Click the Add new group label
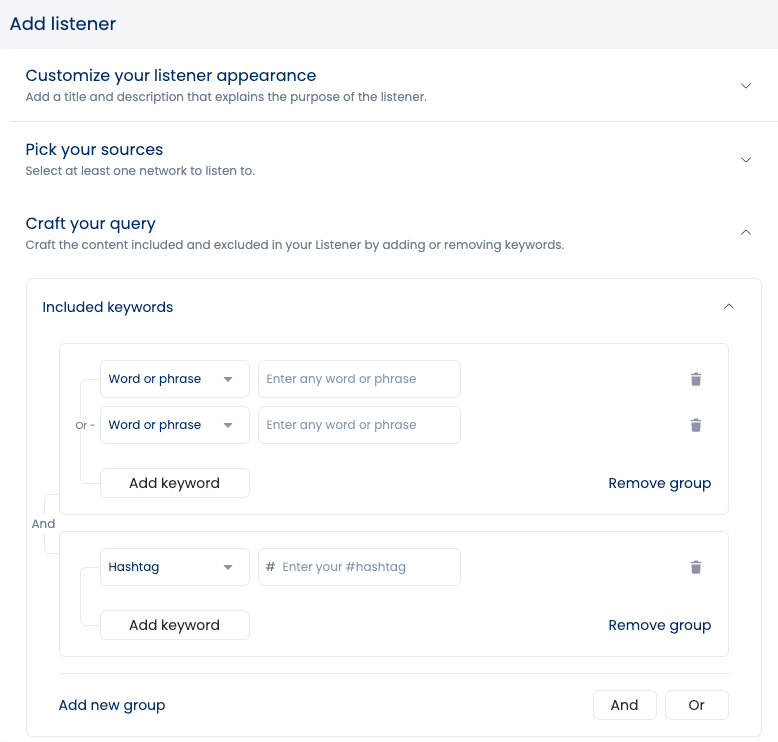778x742 pixels. 112,705
